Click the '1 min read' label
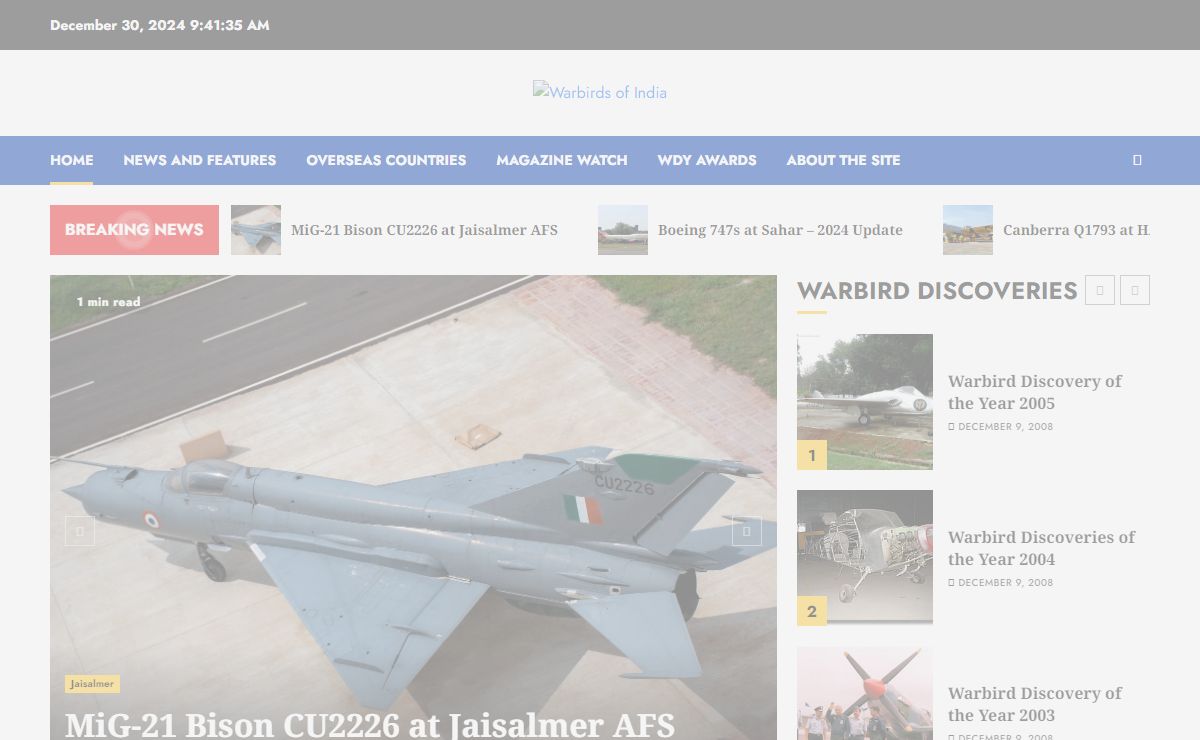 pos(108,302)
